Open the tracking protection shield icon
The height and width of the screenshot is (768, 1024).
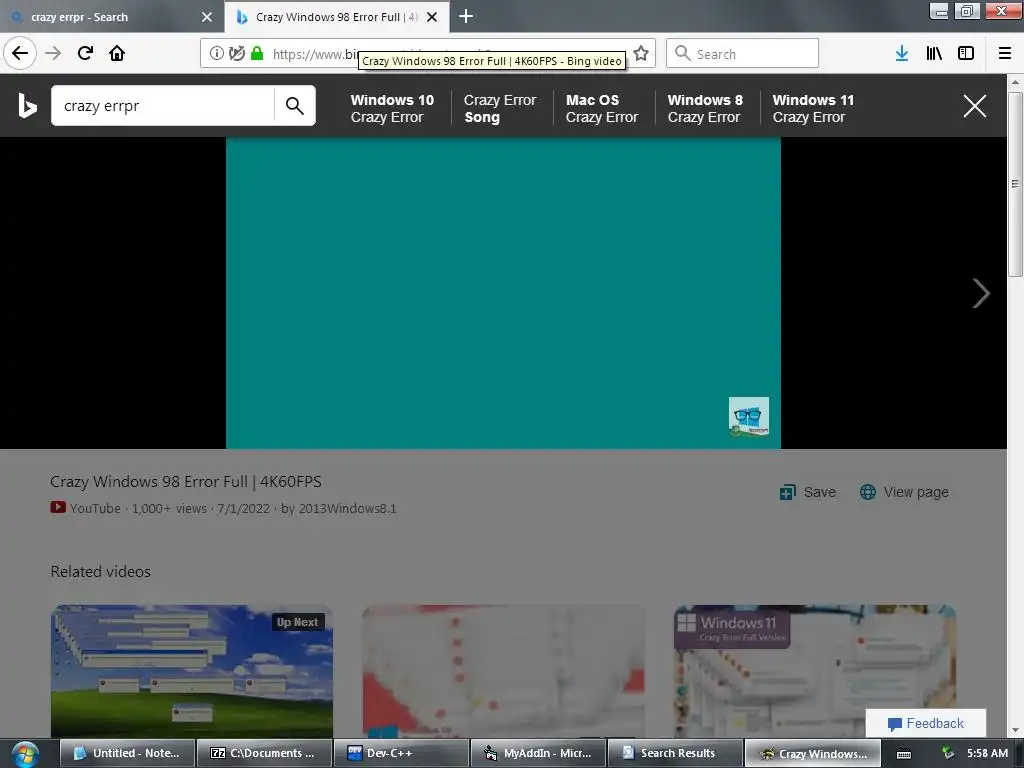(236, 54)
